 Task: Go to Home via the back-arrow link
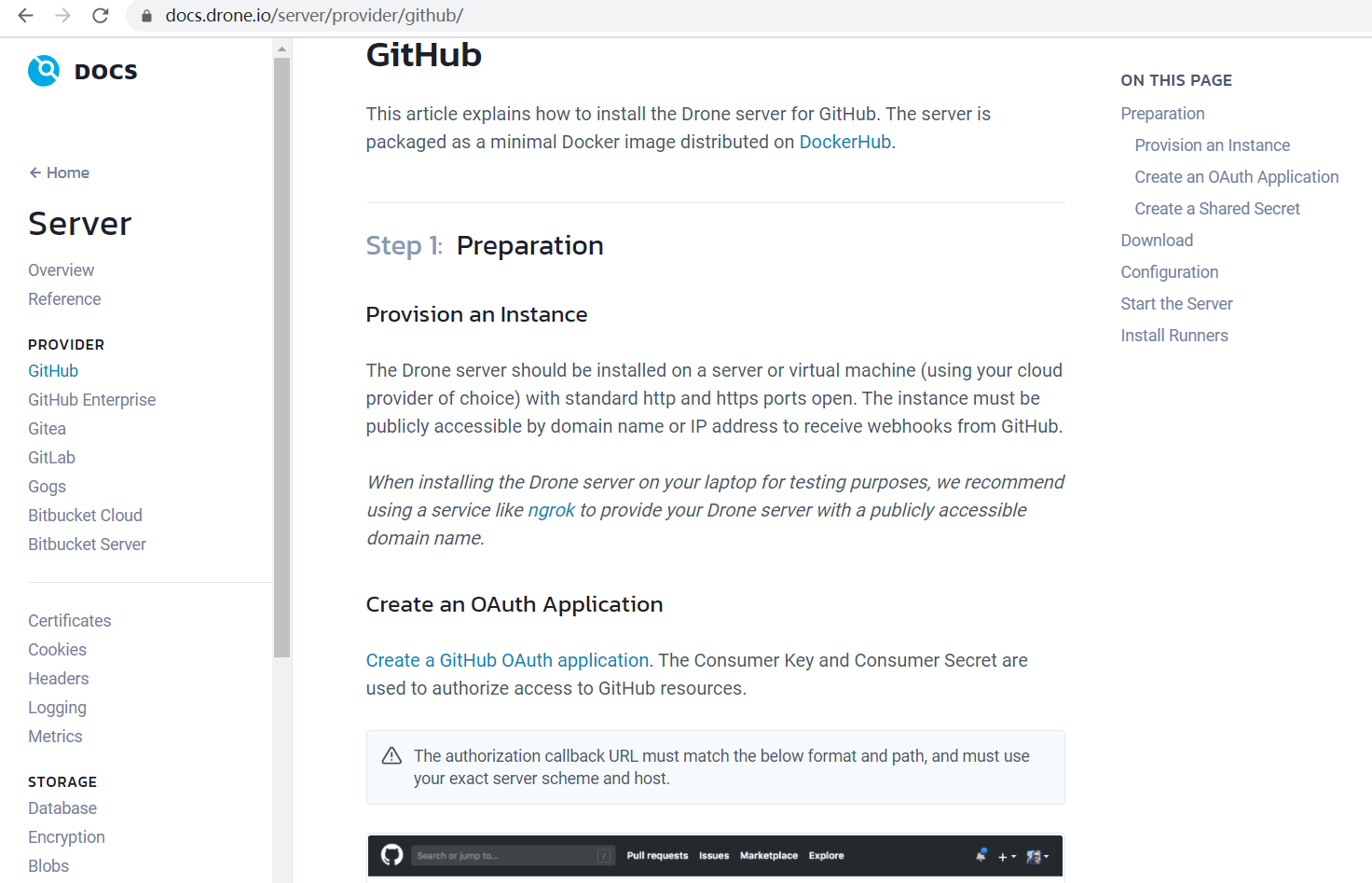tap(59, 172)
